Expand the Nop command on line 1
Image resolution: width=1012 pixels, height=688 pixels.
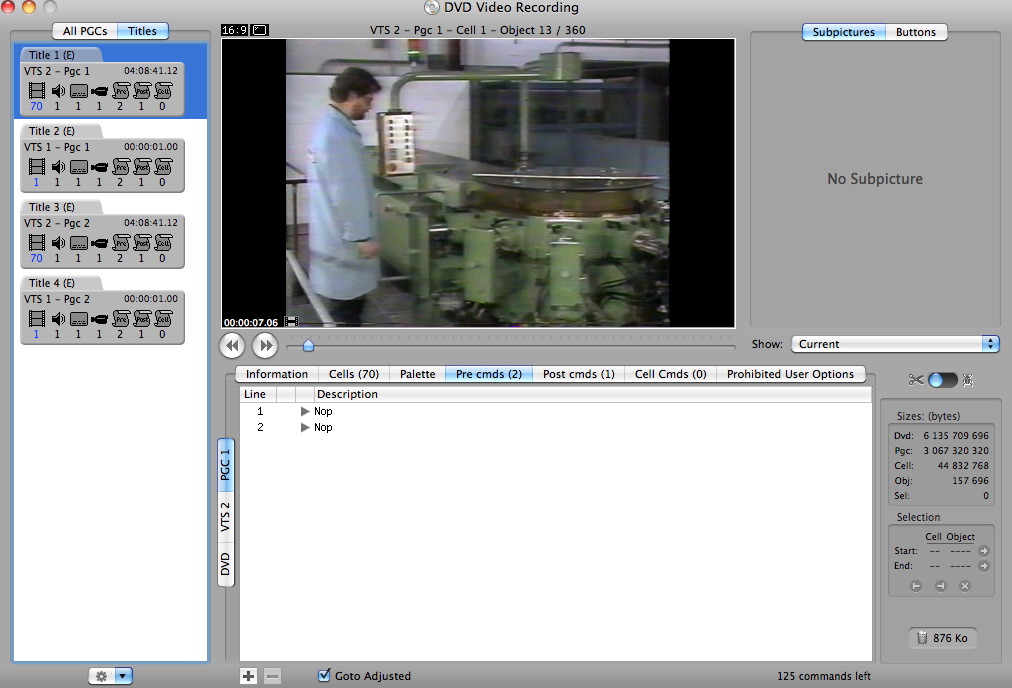(x=305, y=411)
